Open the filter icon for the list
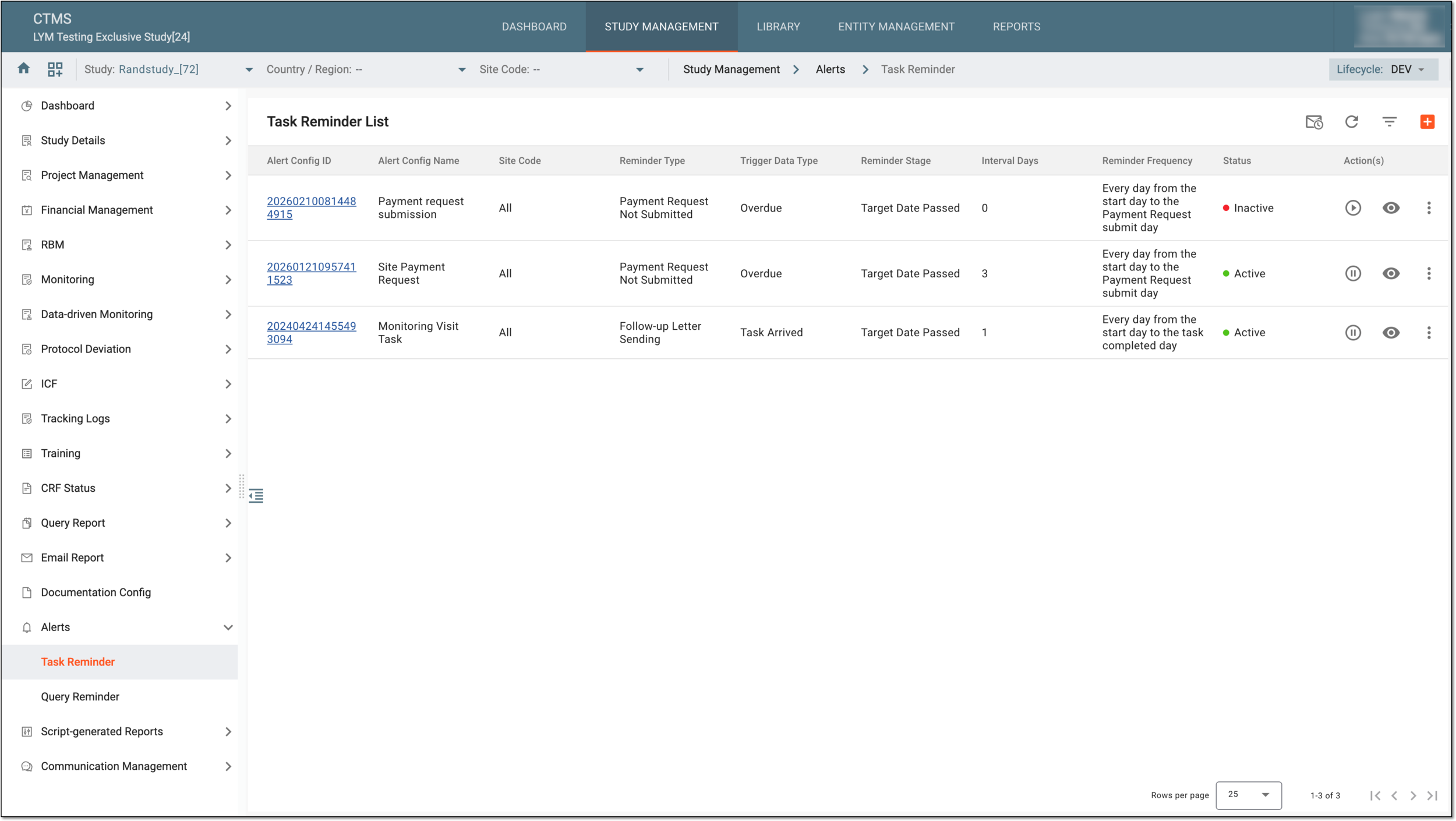 (x=1390, y=122)
